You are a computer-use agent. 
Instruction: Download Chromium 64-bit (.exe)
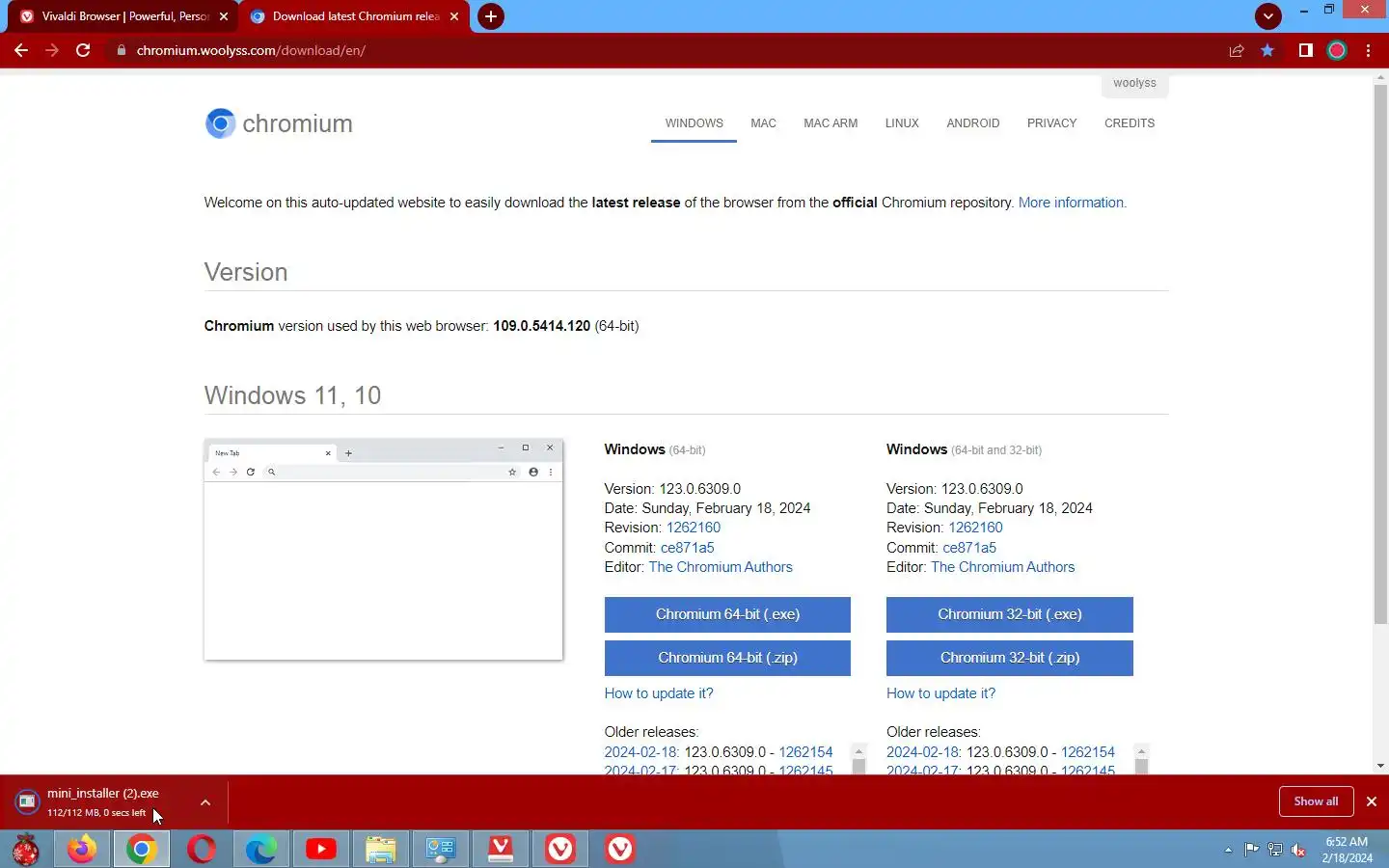pyautogui.click(x=727, y=614)
